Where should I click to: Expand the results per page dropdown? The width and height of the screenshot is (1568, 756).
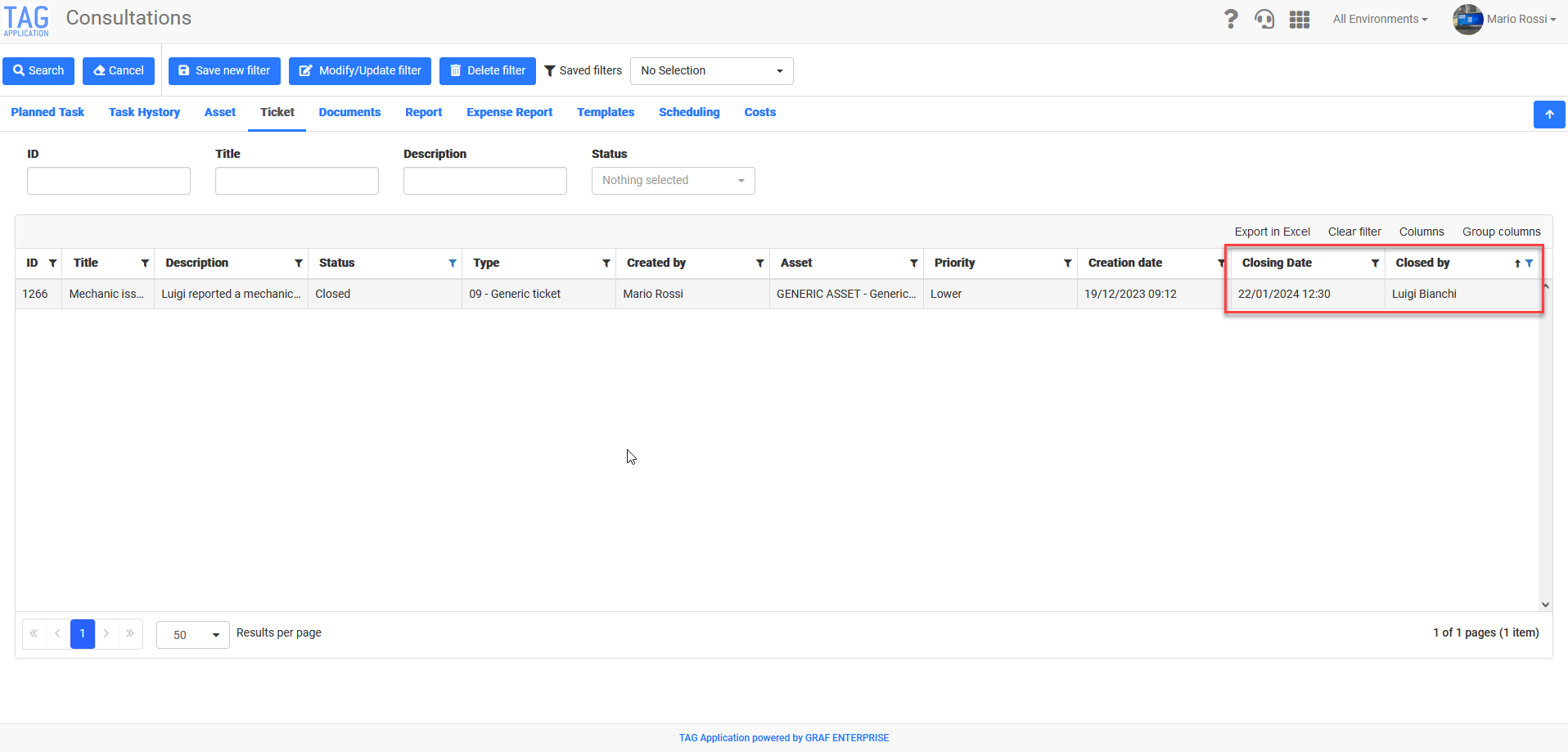[192, 635]
